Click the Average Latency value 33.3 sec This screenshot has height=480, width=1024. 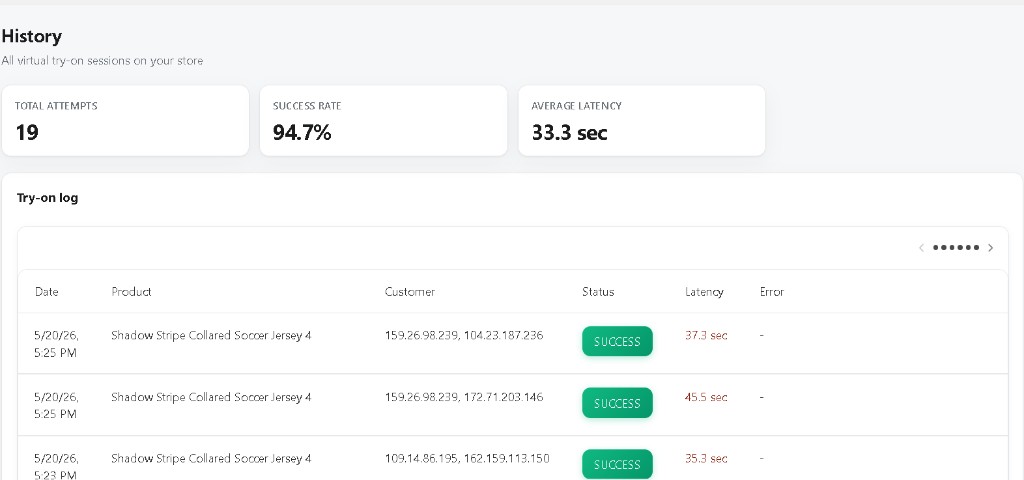click(x=569, y=133)
